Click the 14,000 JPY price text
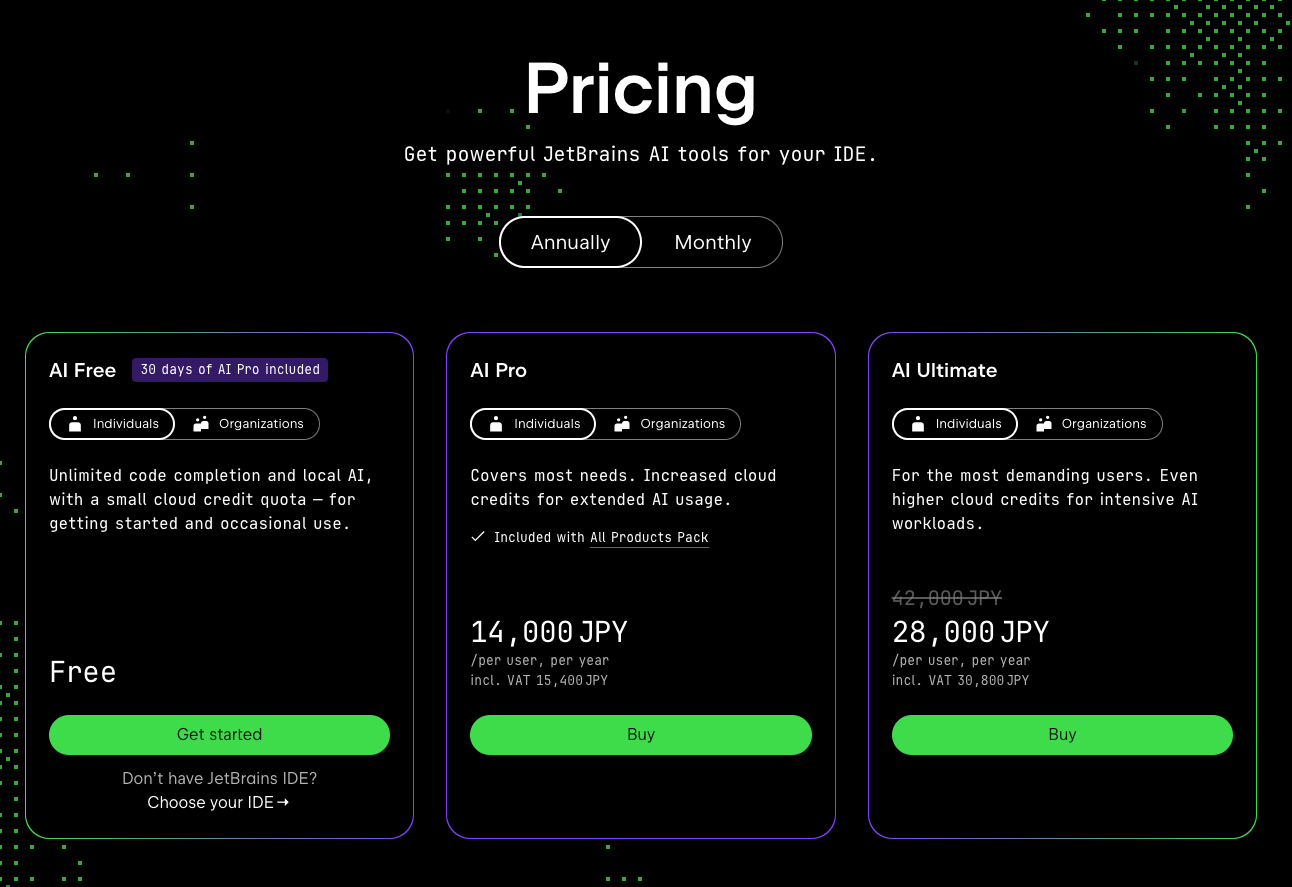The height and width of the screenshot is (887, 1292). point(549,632)
